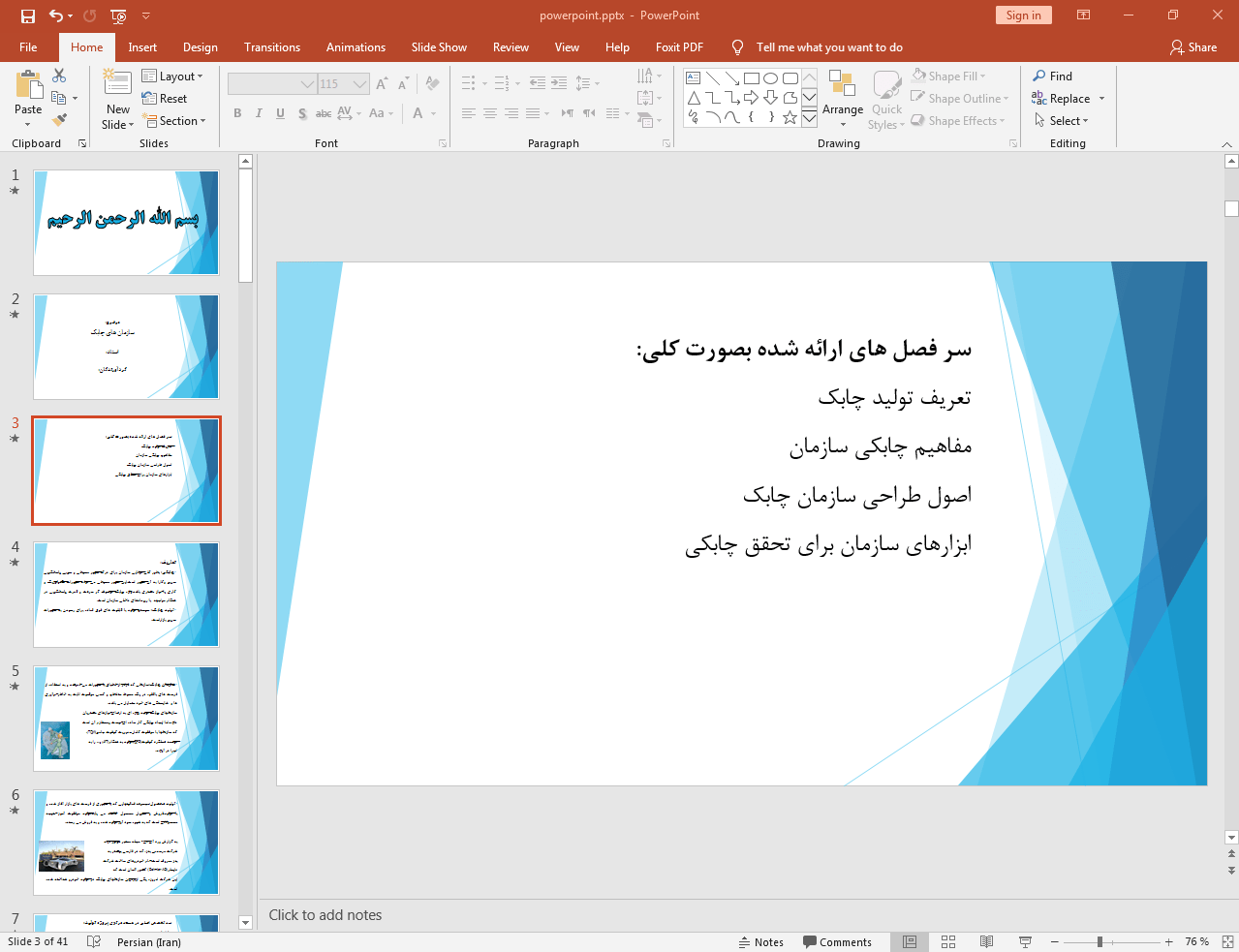Start Slide Show from status bar icon

(1025, 941)
